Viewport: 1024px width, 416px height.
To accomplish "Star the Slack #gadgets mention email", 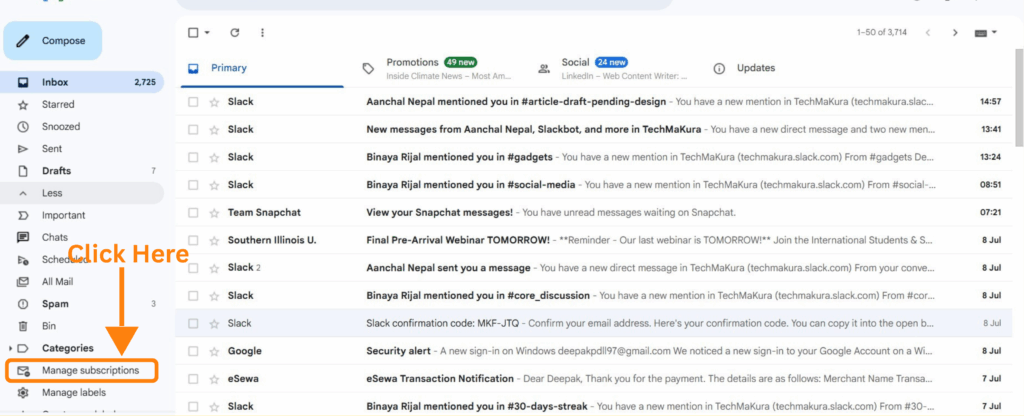I will click(214, 157).
